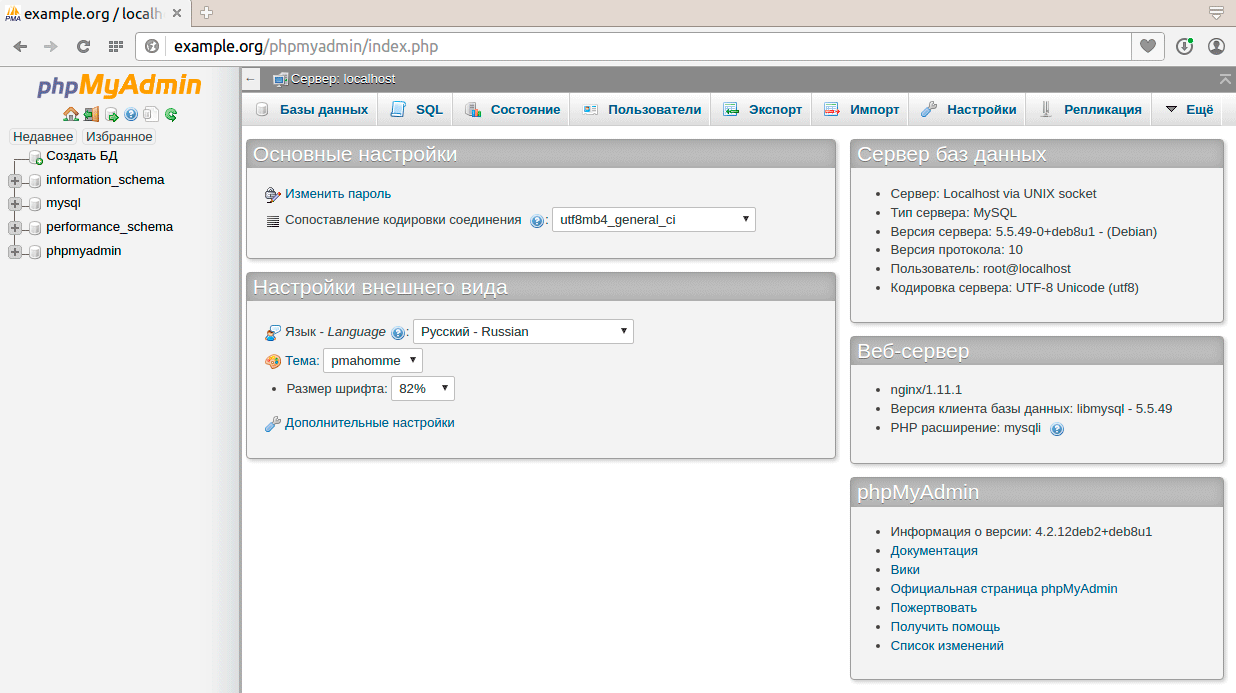Open the Документация link
1236x693 pixels.
tap(934, 551)
